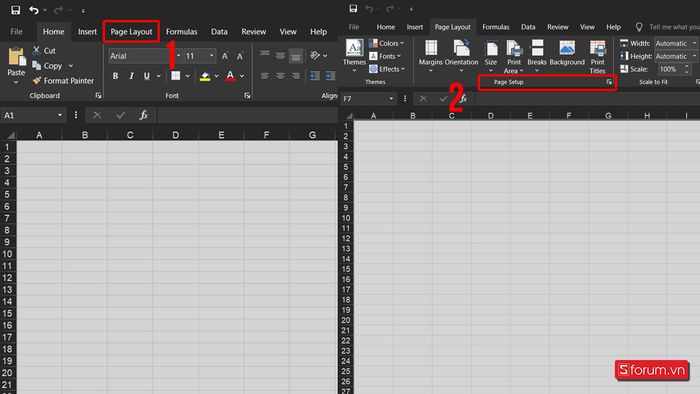Toggle Underline formatting
This screenshot has height=394, width=700.
pyautogui.click(x=146, y=76)
